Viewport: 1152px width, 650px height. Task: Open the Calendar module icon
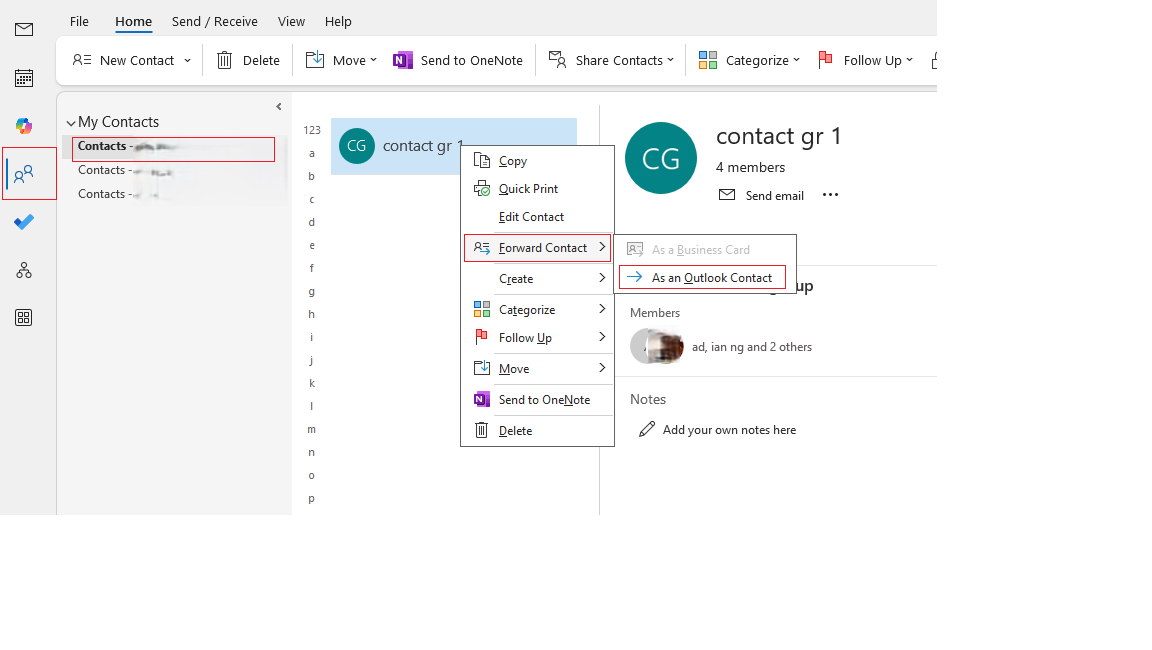click(24, 78)
